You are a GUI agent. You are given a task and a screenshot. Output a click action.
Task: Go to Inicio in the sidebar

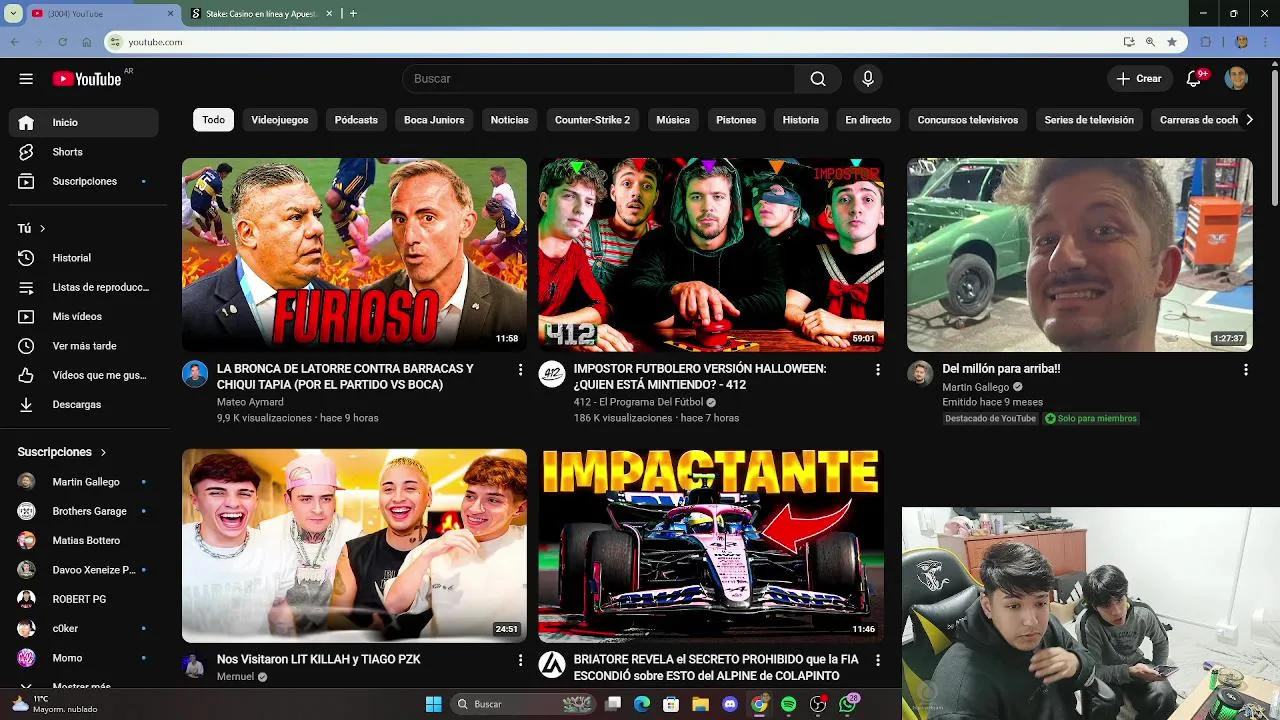[83, 122]
